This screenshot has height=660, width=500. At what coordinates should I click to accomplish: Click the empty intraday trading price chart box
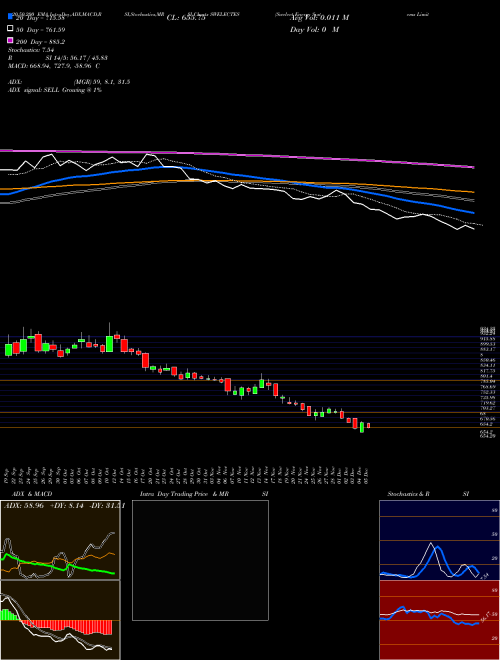coord(200,560)
